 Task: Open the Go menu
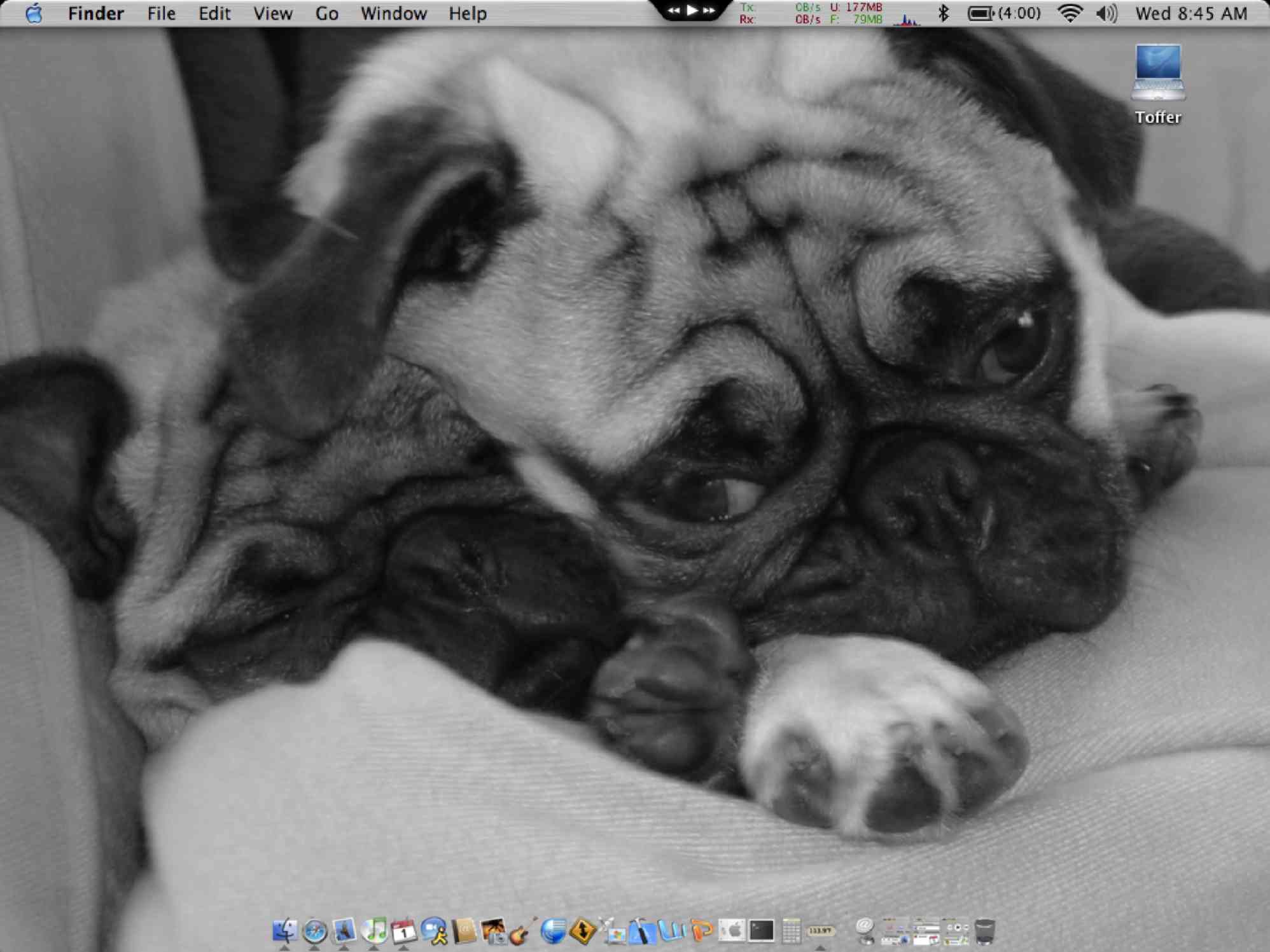point(326,13)
